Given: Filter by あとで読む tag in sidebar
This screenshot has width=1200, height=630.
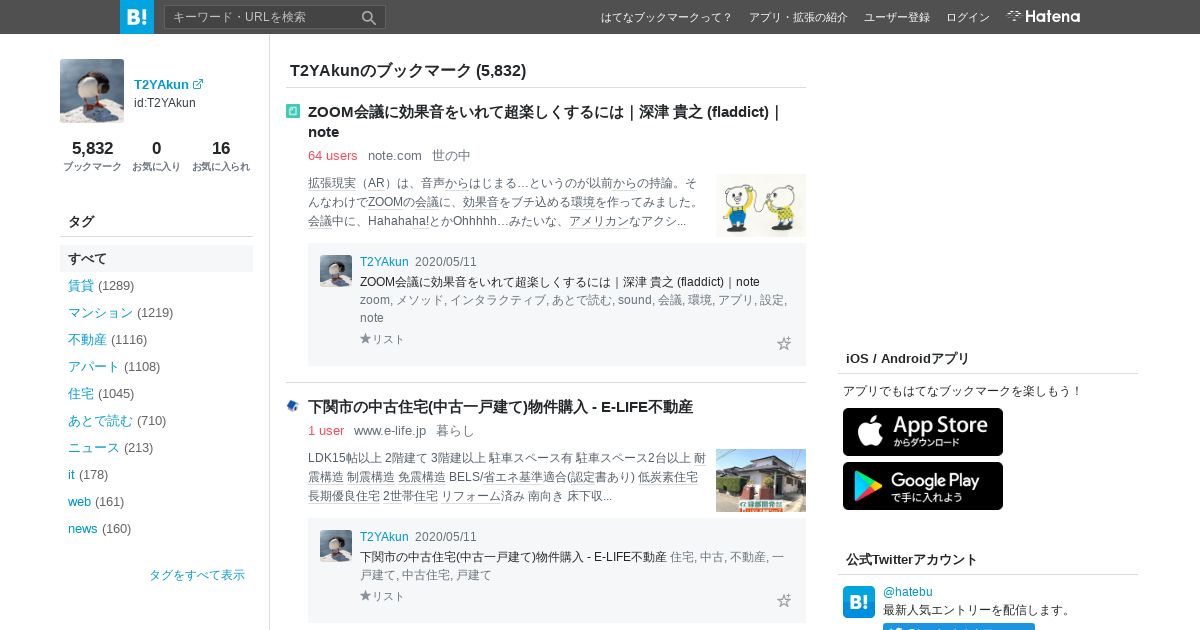Looking at the screenshot, I should coord(100,420).
